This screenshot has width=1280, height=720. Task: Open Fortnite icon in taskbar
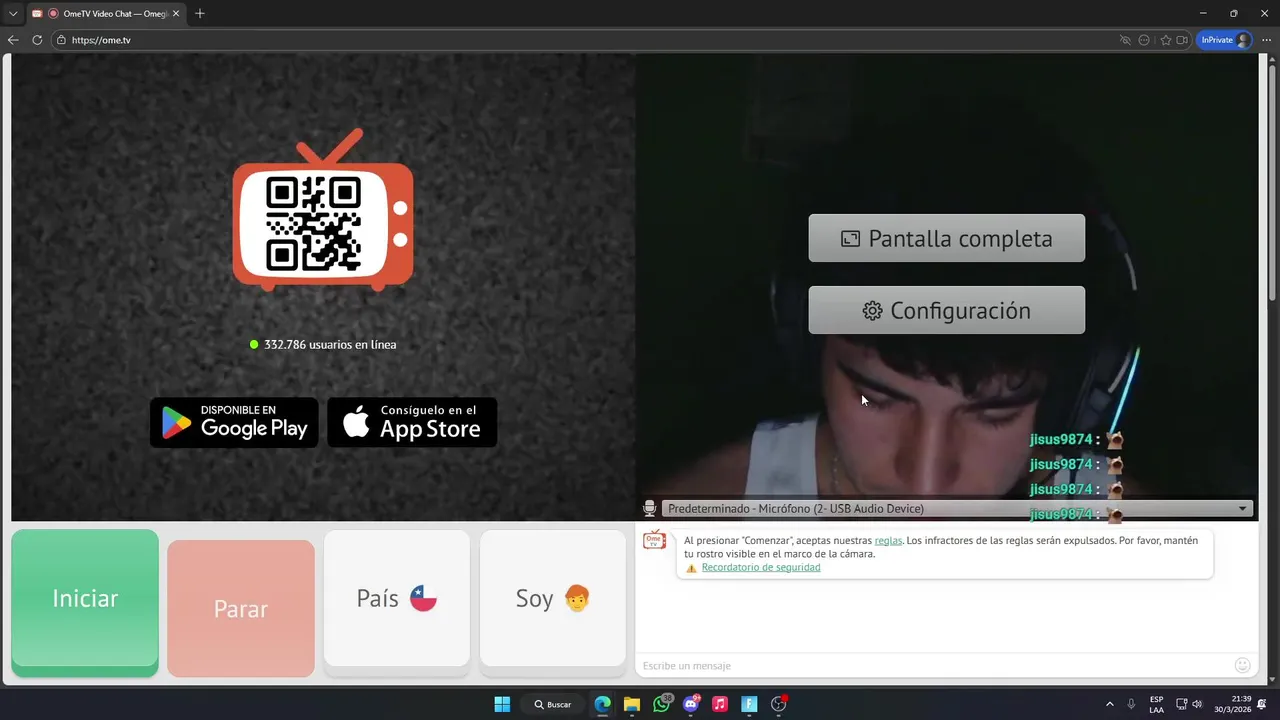pyautogui.click(x=749, y=704)
